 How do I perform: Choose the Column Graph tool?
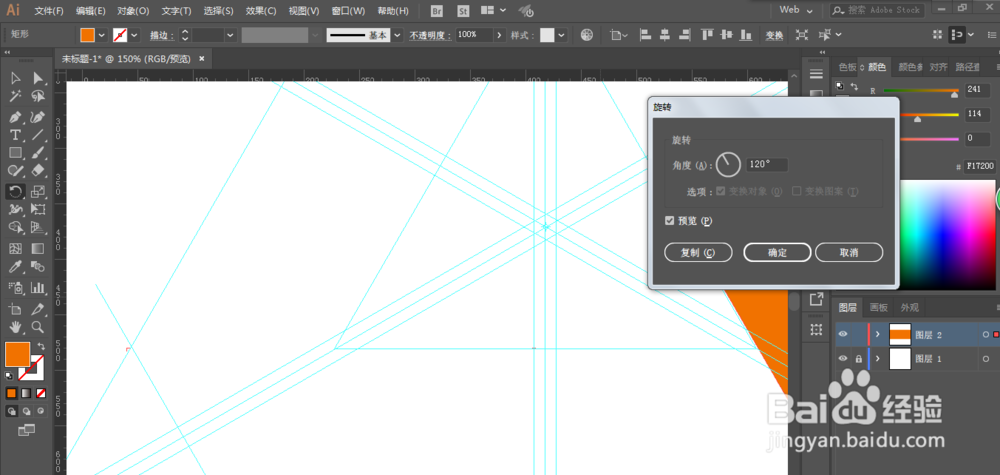click(38, 288)
